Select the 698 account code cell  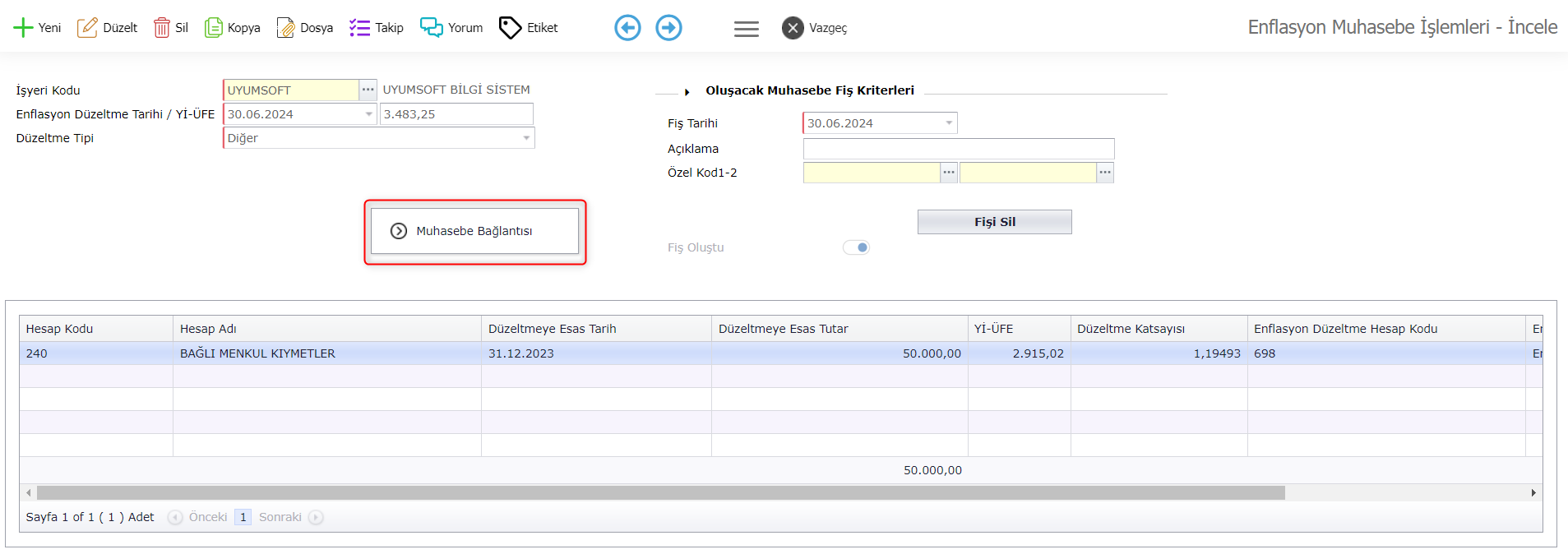point(1386,353)
